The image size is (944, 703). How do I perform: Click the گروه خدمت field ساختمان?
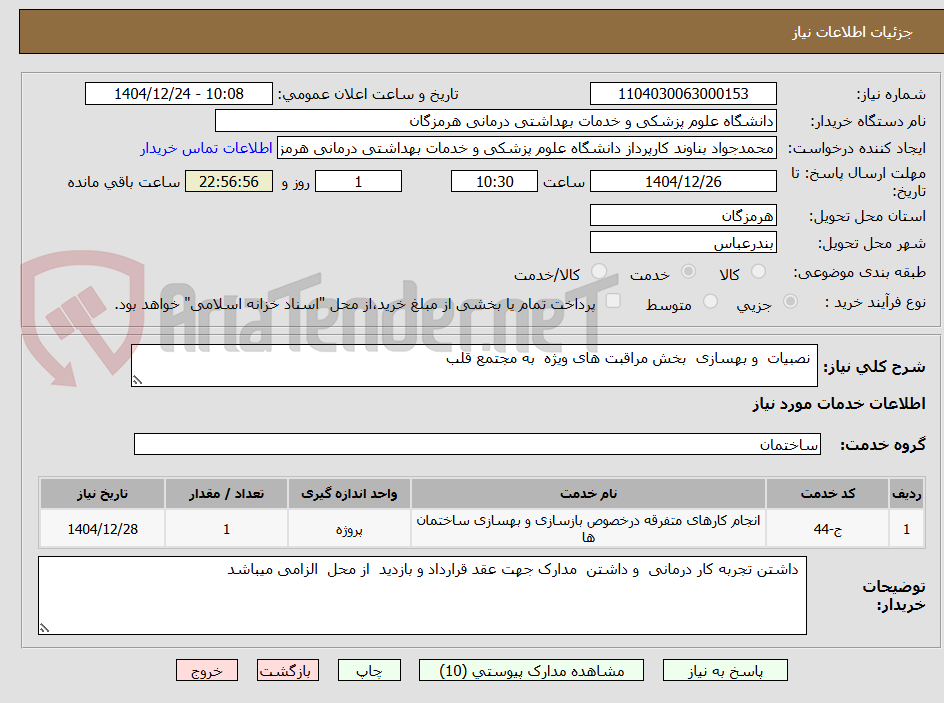pyautogui.click(x=477, y=444)
